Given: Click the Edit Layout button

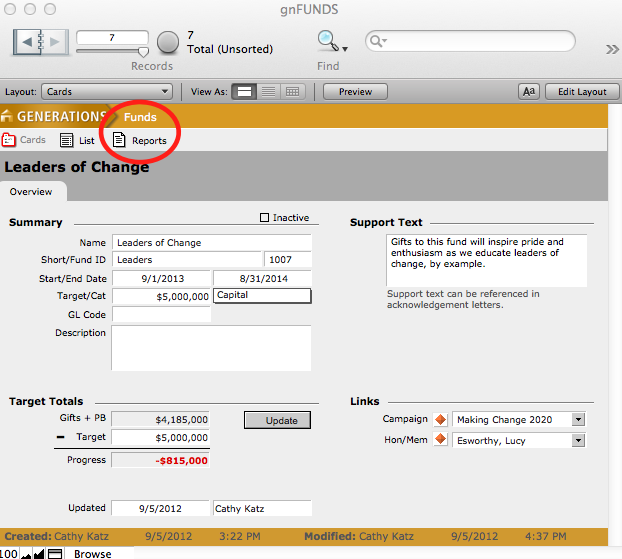Looking at the screenshot, I should point(582,91).
